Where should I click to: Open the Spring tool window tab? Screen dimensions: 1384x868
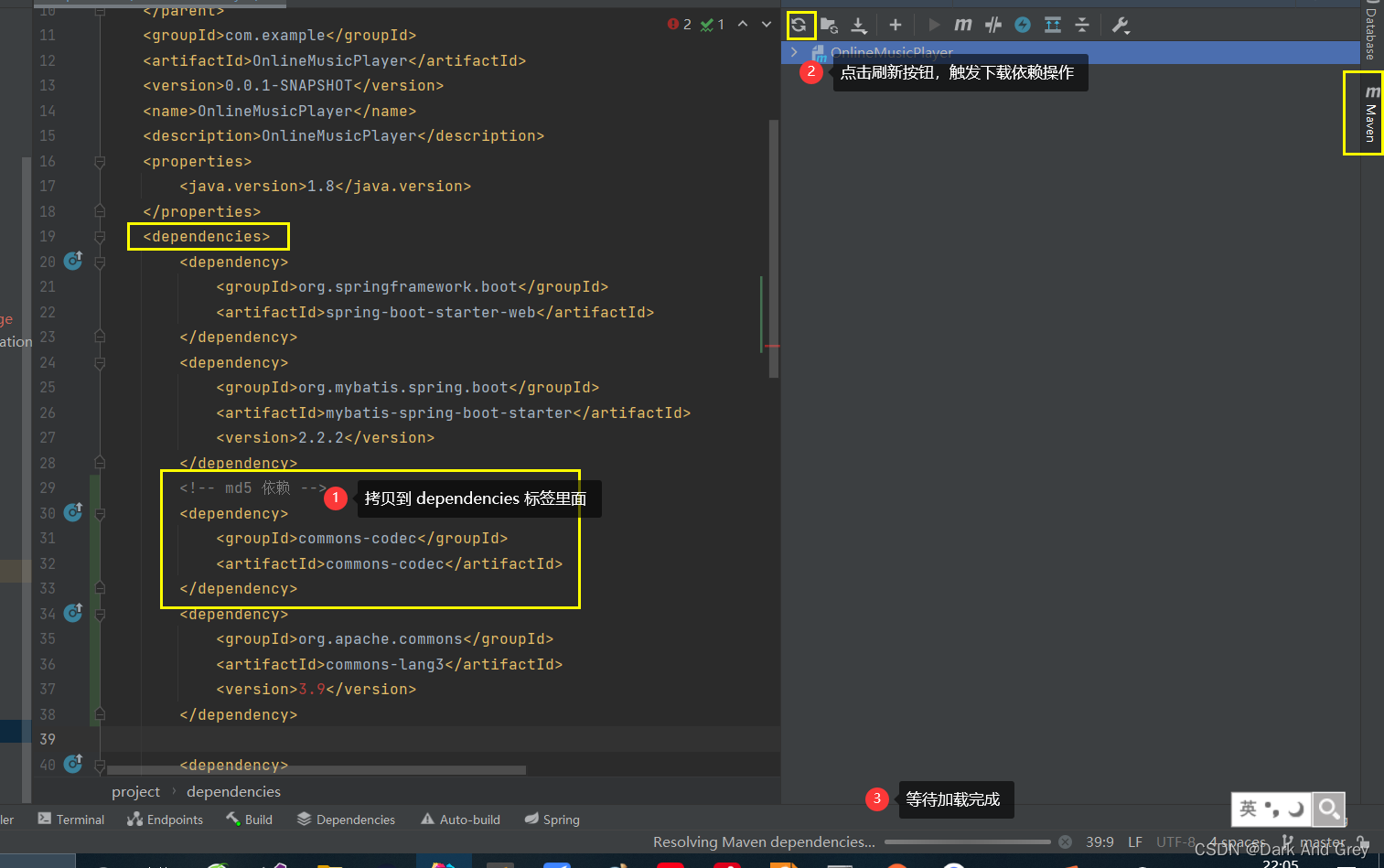pyautogui.click(x=552, y=820)
